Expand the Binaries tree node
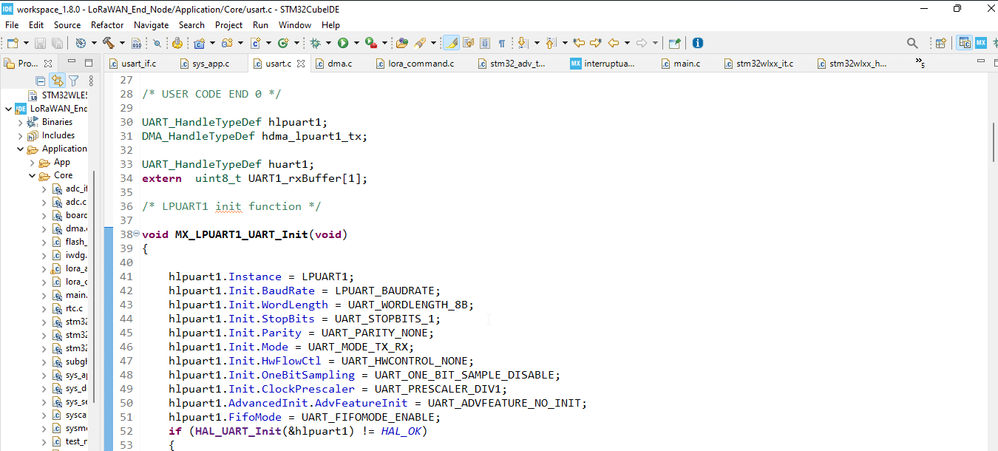The image size is (998, 451). 20,122
